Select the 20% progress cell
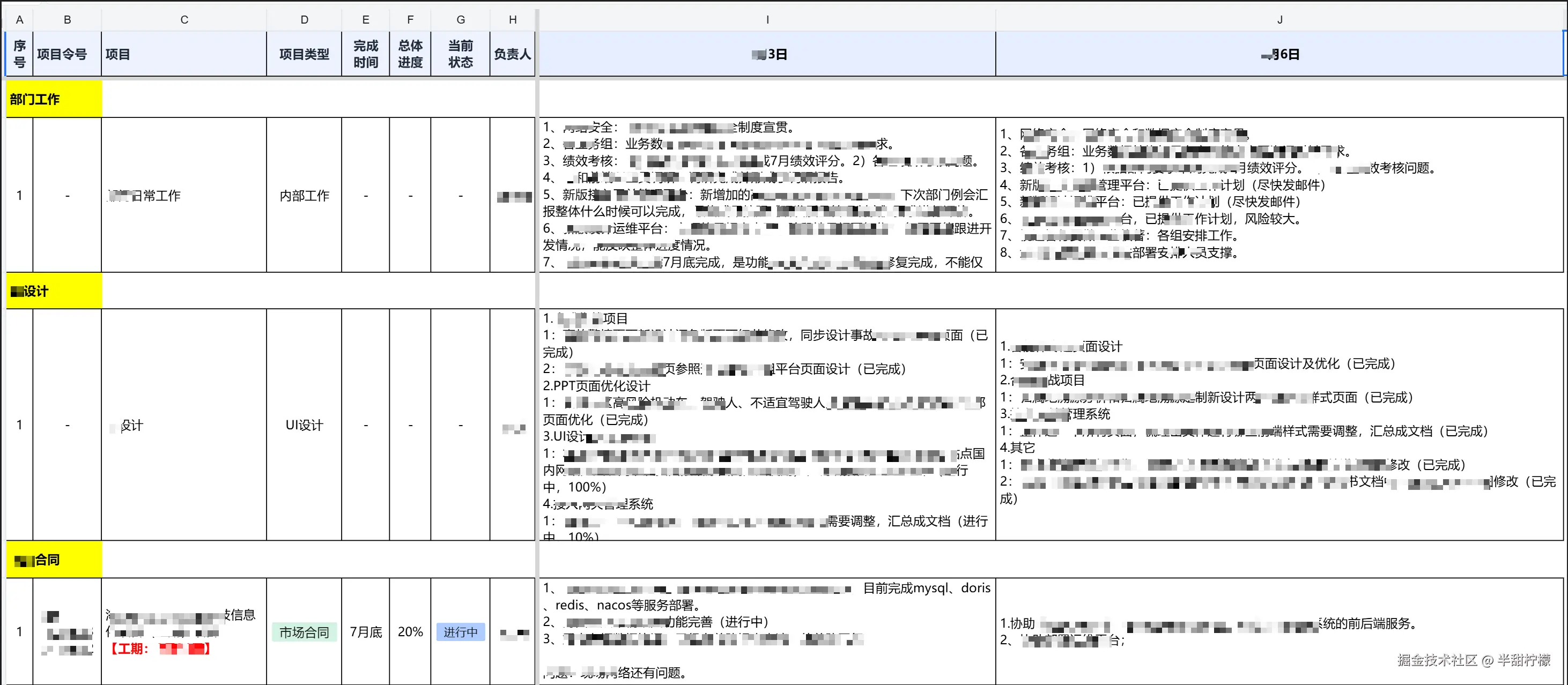The height and width of the screenshot is (685, 1568). coord(410,632)
